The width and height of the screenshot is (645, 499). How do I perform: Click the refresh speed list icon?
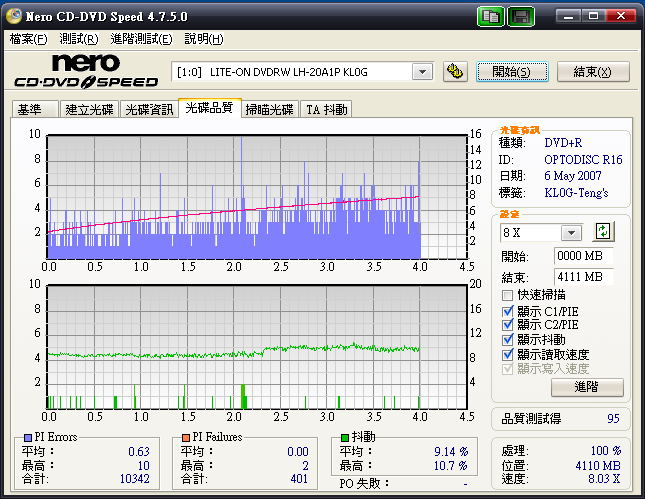603,232
